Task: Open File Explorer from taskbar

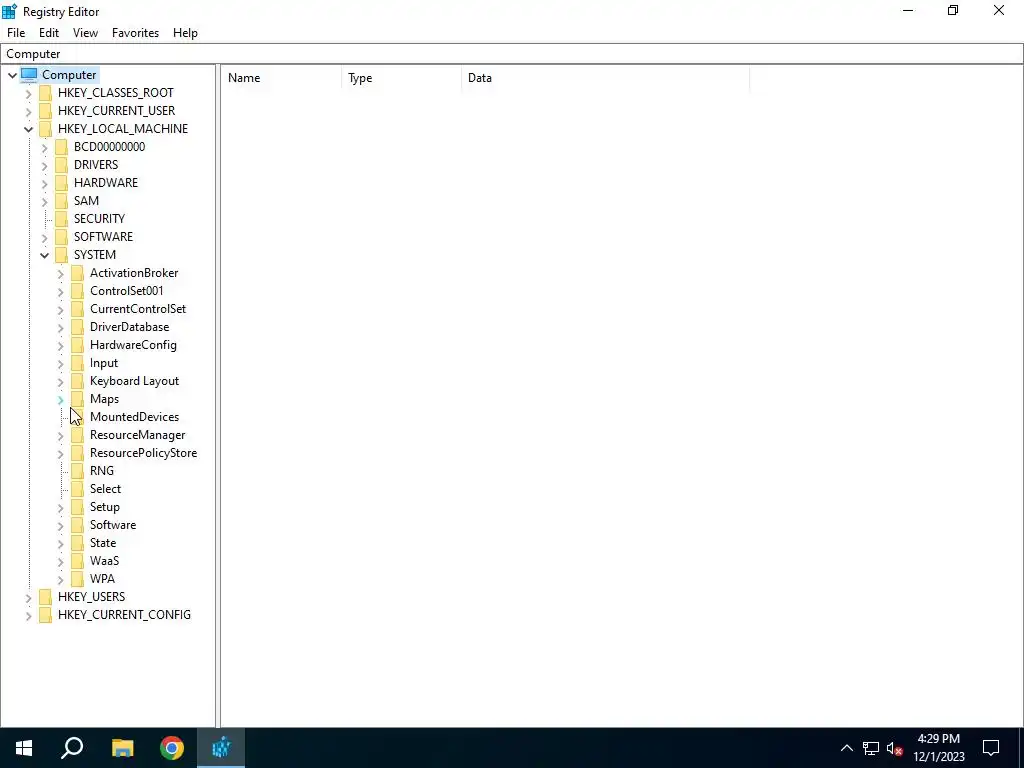Action: tap(122, 748)
